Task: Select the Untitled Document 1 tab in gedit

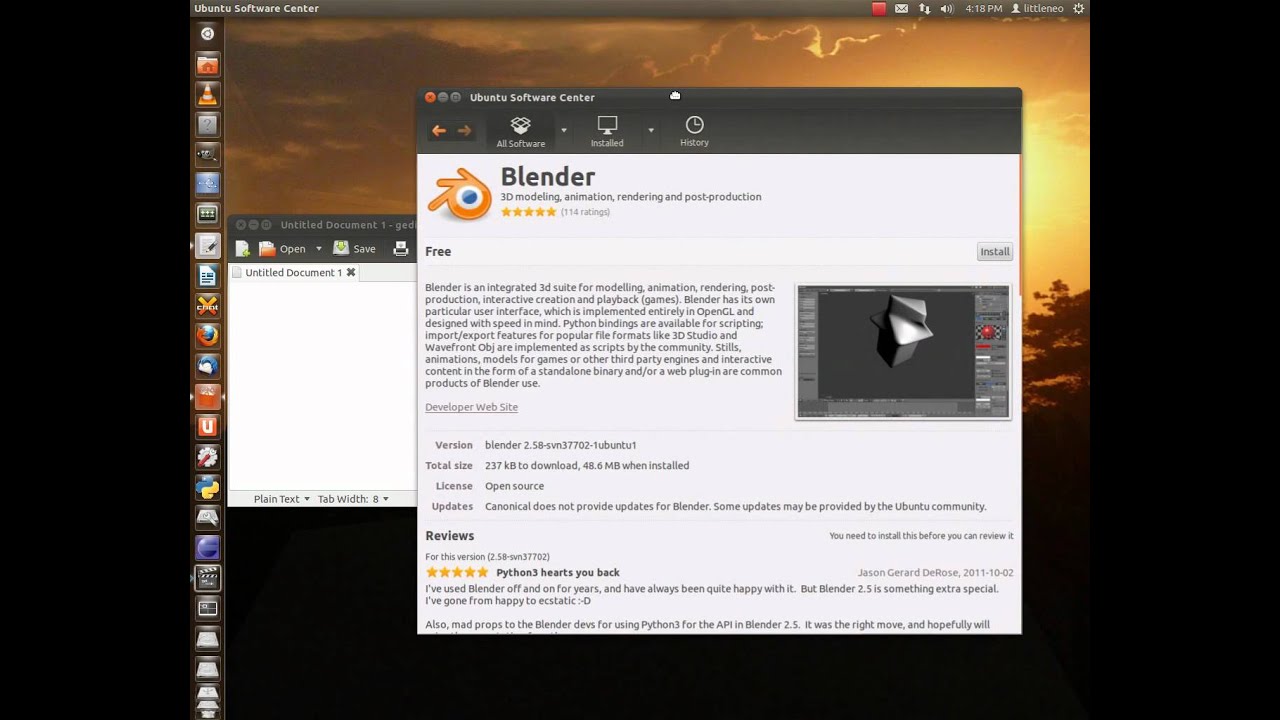Action: click(293, 272)
